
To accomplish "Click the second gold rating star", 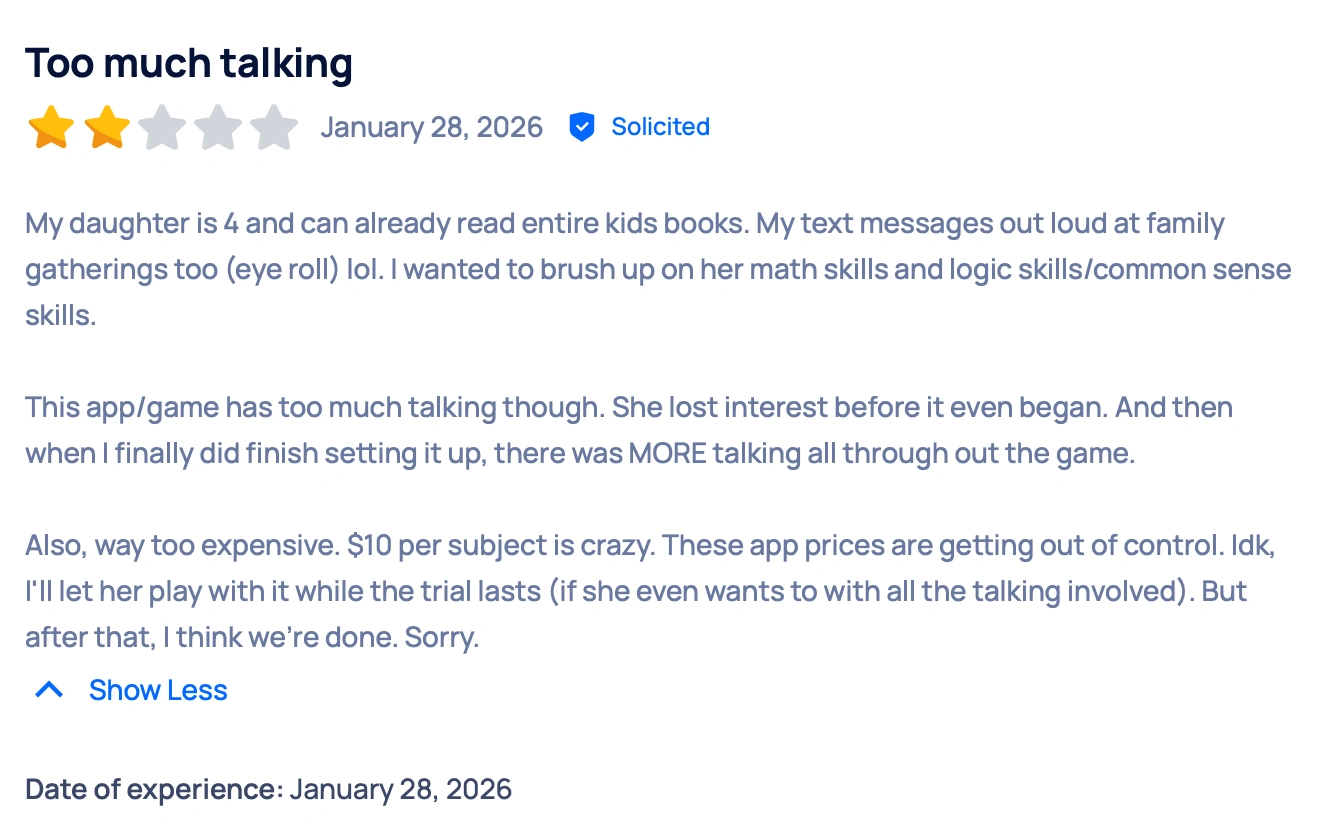I will tap(107, 128).
